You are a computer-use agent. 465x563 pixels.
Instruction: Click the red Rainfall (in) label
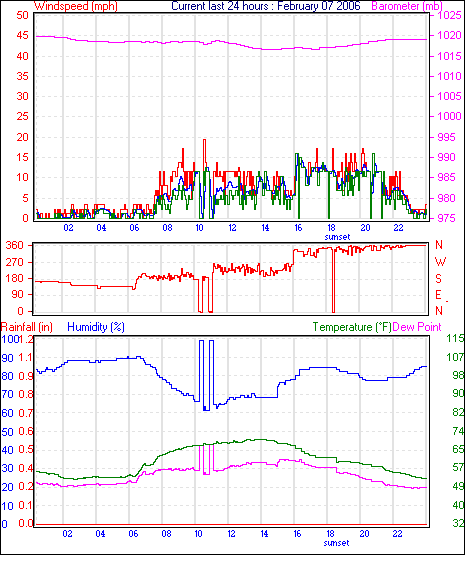27,327
